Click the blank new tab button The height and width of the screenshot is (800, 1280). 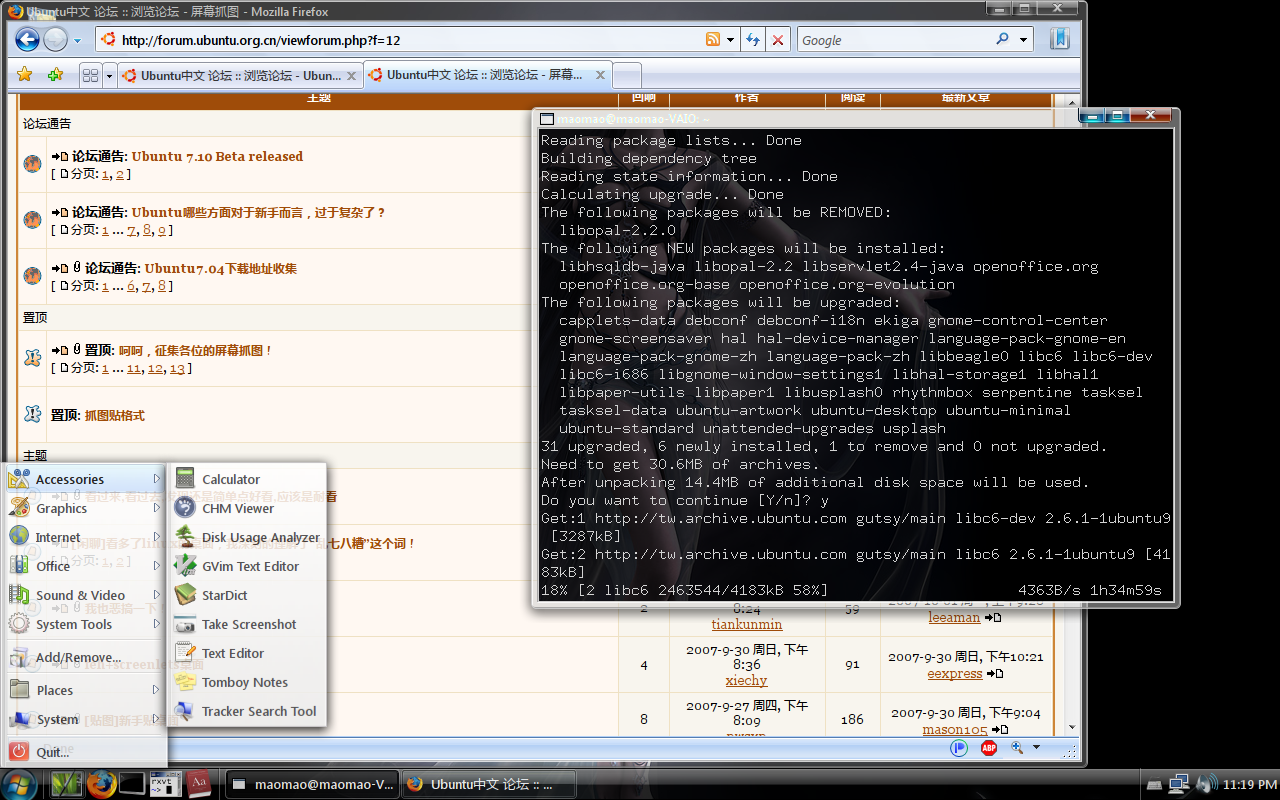tap(626, 75)
